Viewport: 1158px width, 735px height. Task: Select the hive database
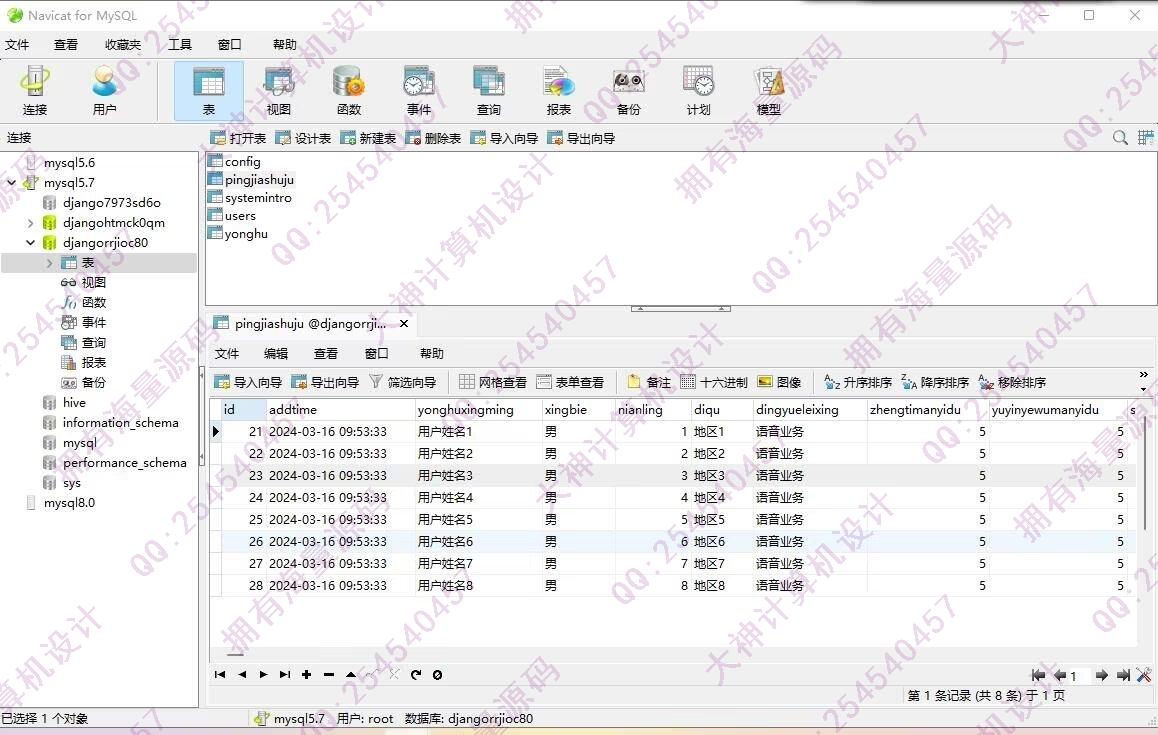coord(64,403)
